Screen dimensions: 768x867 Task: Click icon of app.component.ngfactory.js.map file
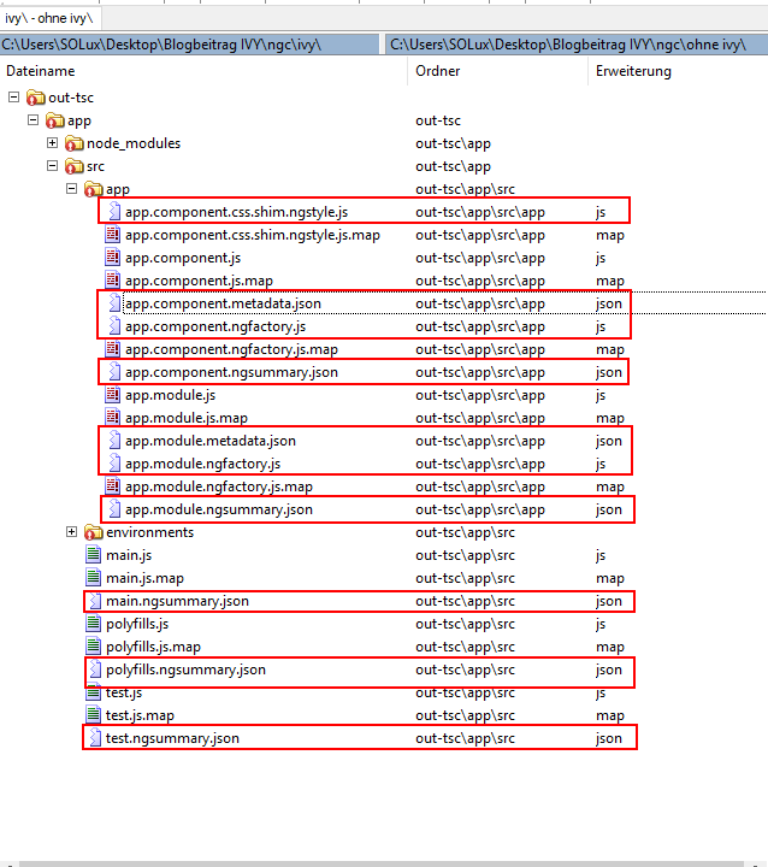113,349
